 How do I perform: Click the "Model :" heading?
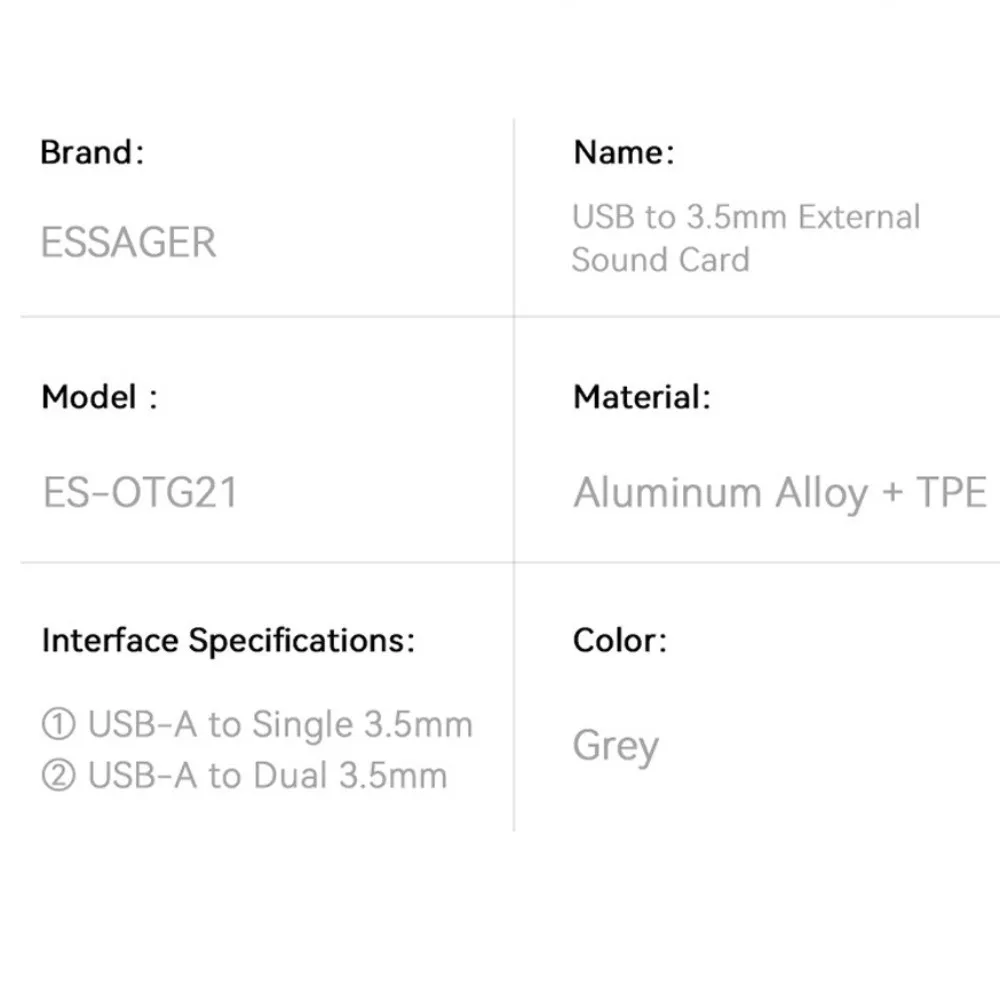(99, 397)
